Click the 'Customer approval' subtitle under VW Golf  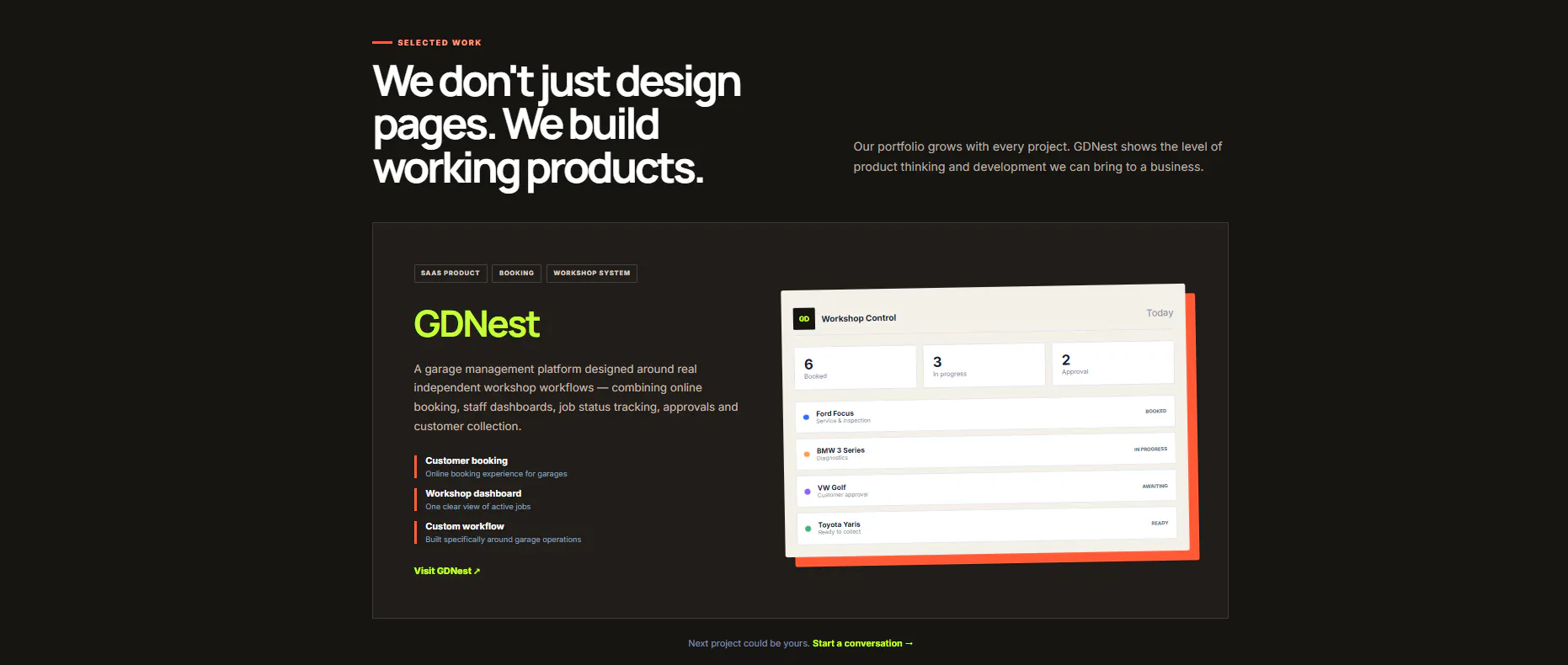click(842, 495)
